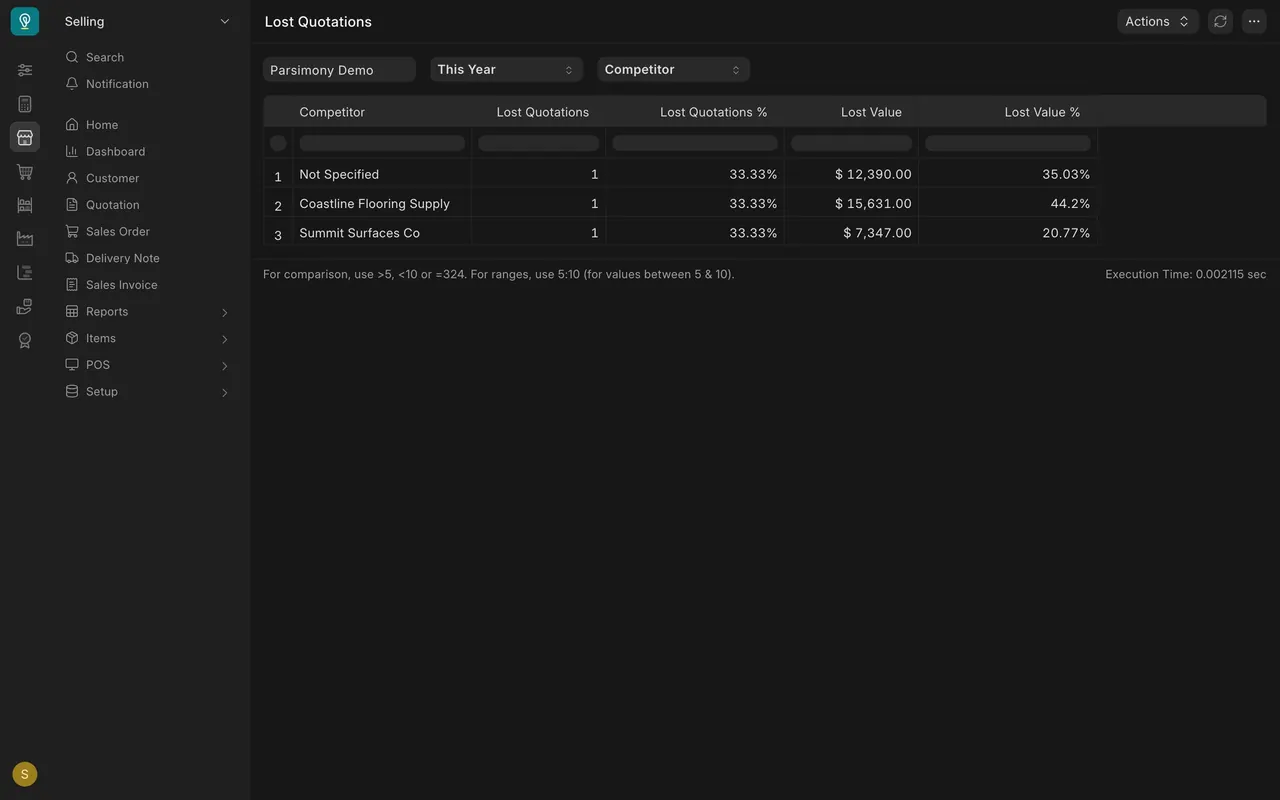Open the Actions dropdown

coord(1158,21)
